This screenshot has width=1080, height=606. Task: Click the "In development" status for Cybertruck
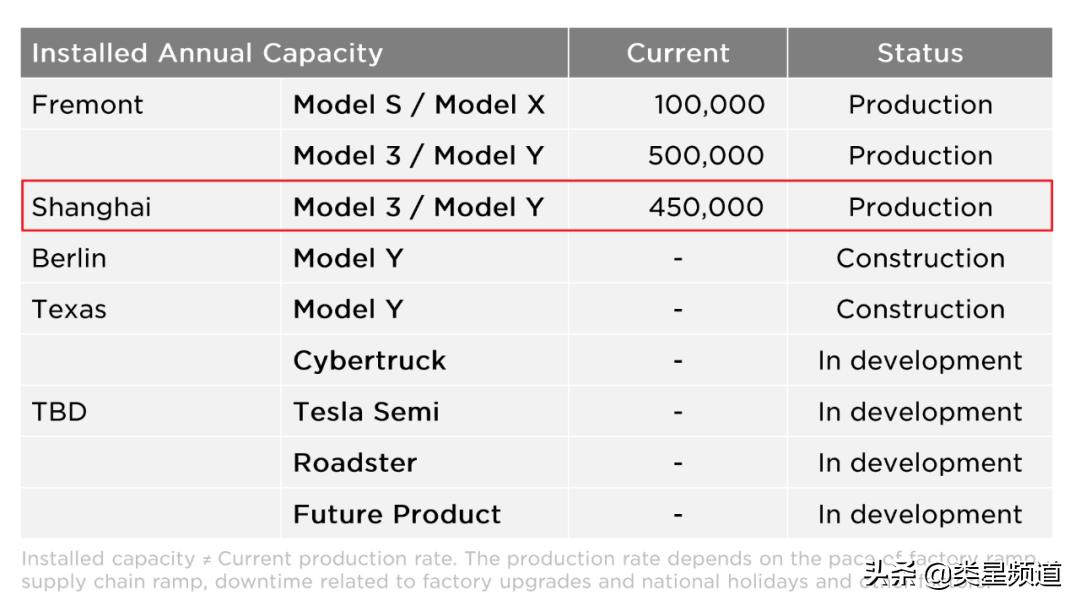920,361
